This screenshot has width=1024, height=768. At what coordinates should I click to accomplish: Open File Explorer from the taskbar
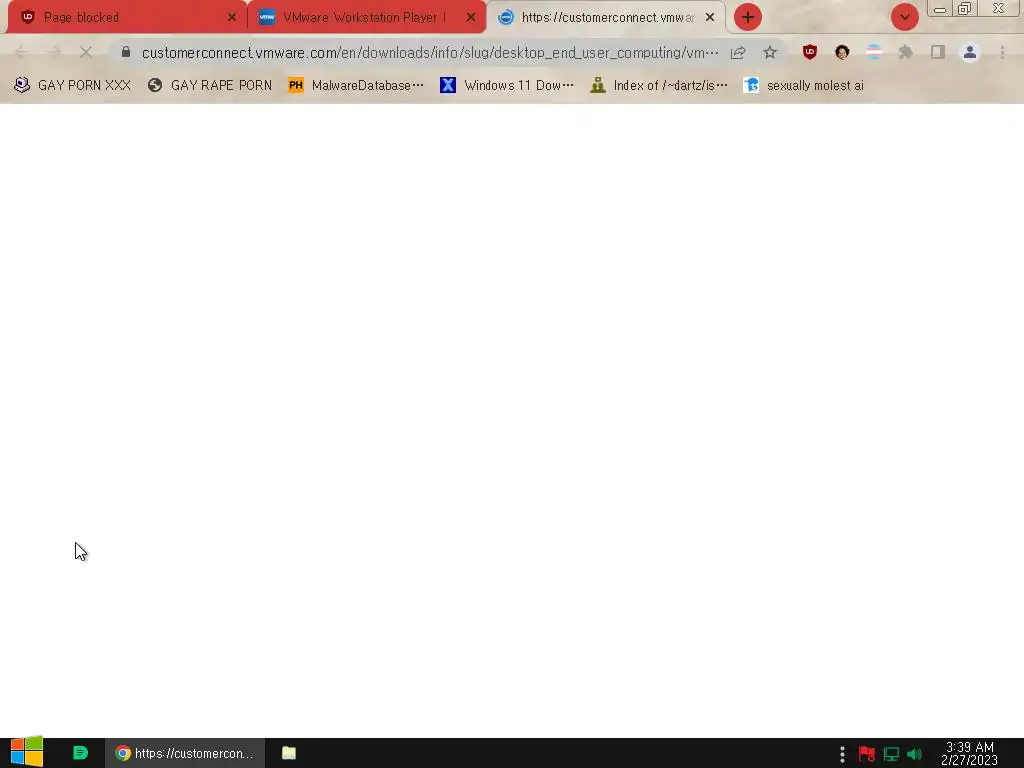click(289, 753)
